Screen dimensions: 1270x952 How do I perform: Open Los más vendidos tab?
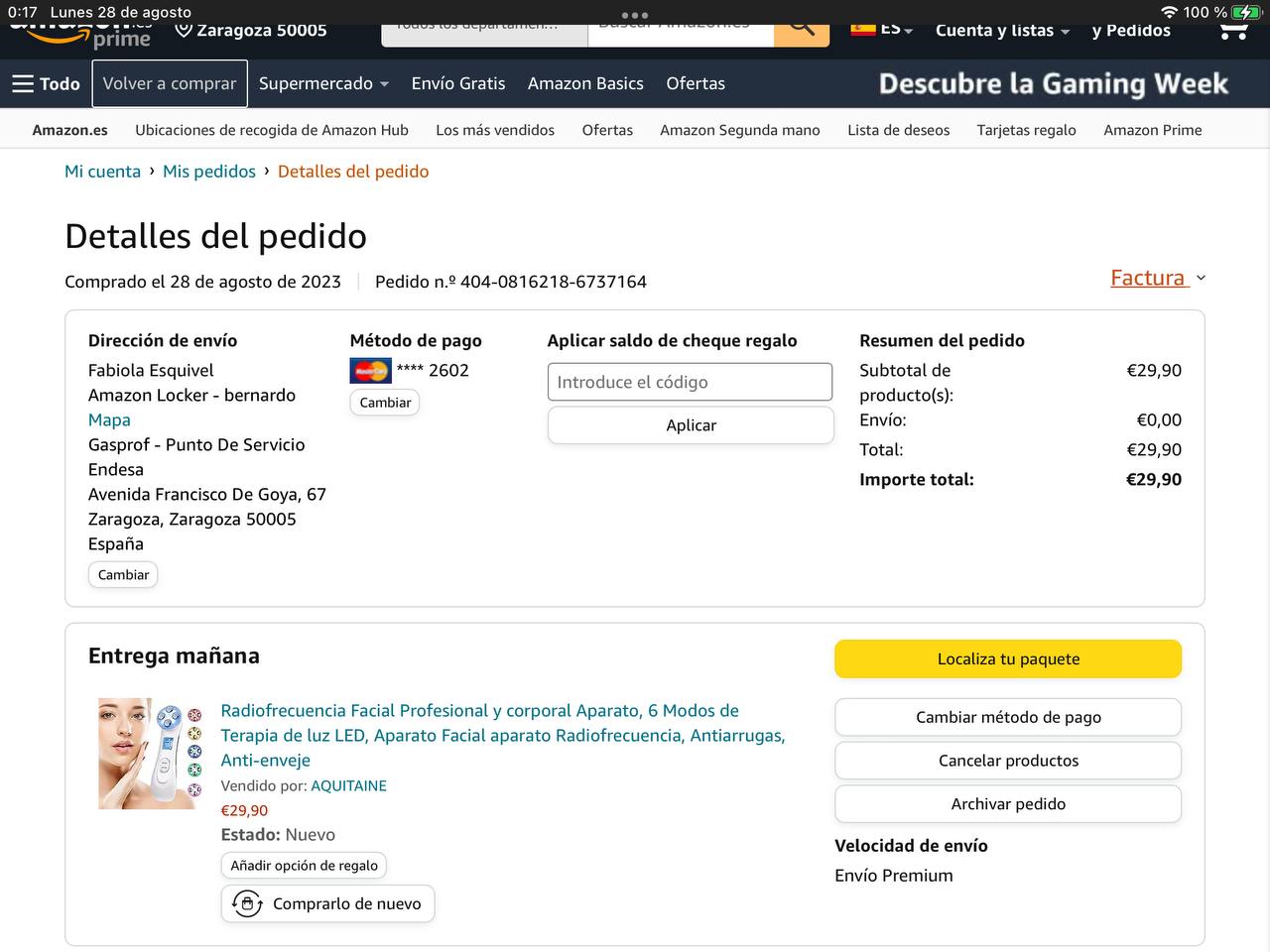click(495, 130)
